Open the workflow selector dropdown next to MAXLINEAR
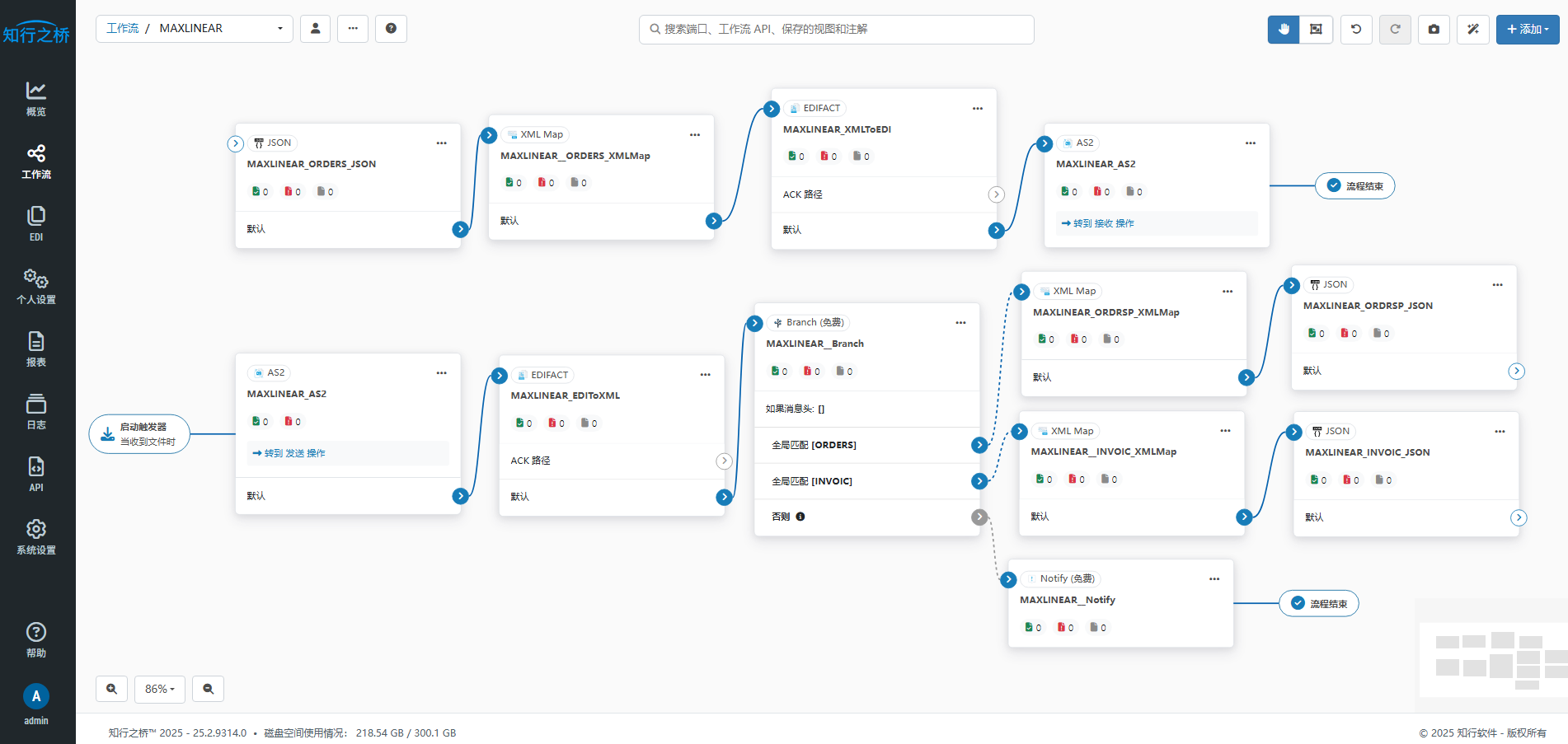1568x744 pixels. pyautogui.click(x=280, y=28)
